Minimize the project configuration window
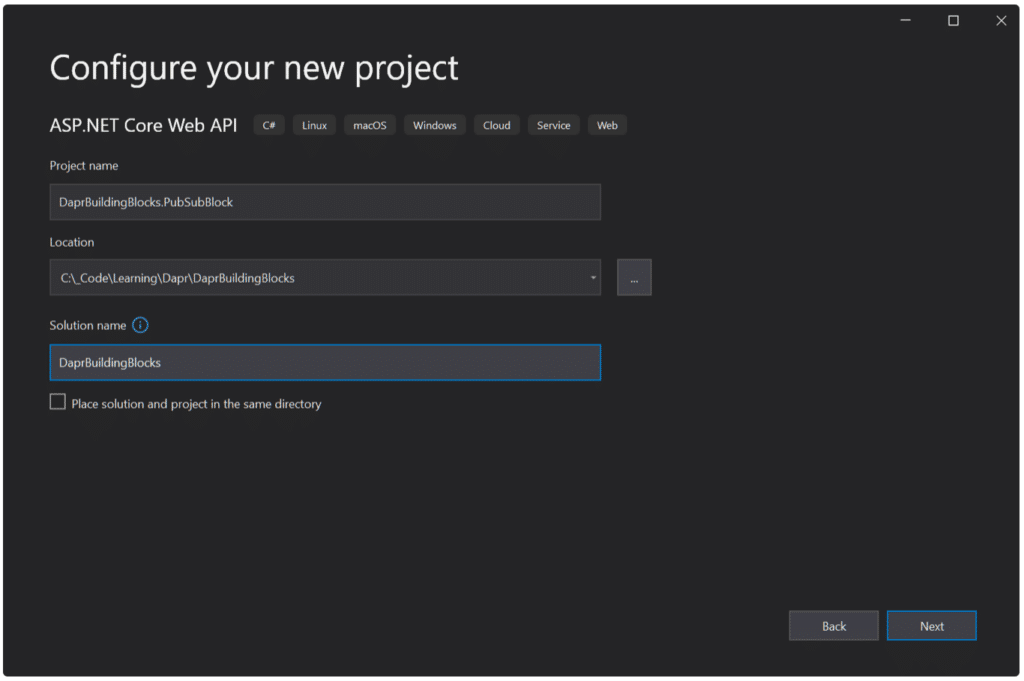Screen dimensions: 1024x681 click(x=906, y=20)
